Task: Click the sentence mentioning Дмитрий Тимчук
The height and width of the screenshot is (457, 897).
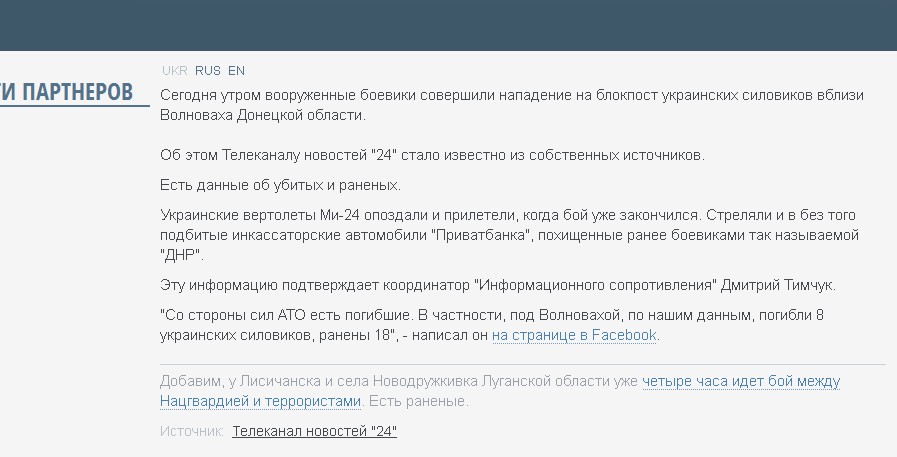Action: pyautogui.click(x=498, y=285)
